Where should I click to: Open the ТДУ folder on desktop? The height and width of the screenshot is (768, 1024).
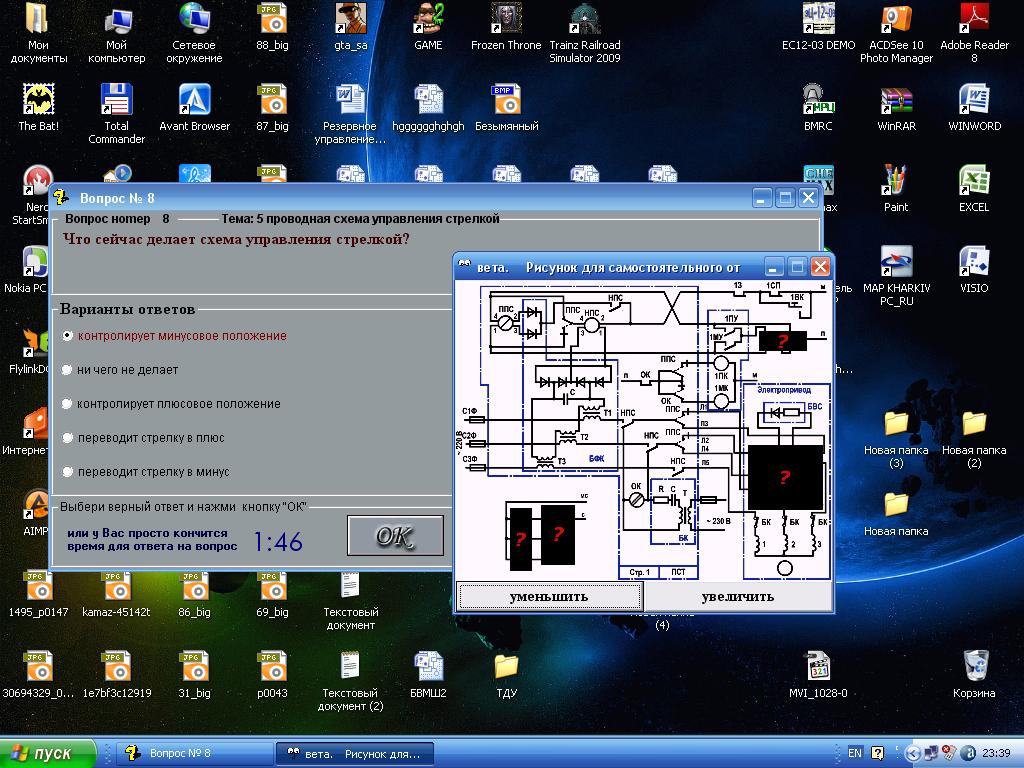(506, 666)
